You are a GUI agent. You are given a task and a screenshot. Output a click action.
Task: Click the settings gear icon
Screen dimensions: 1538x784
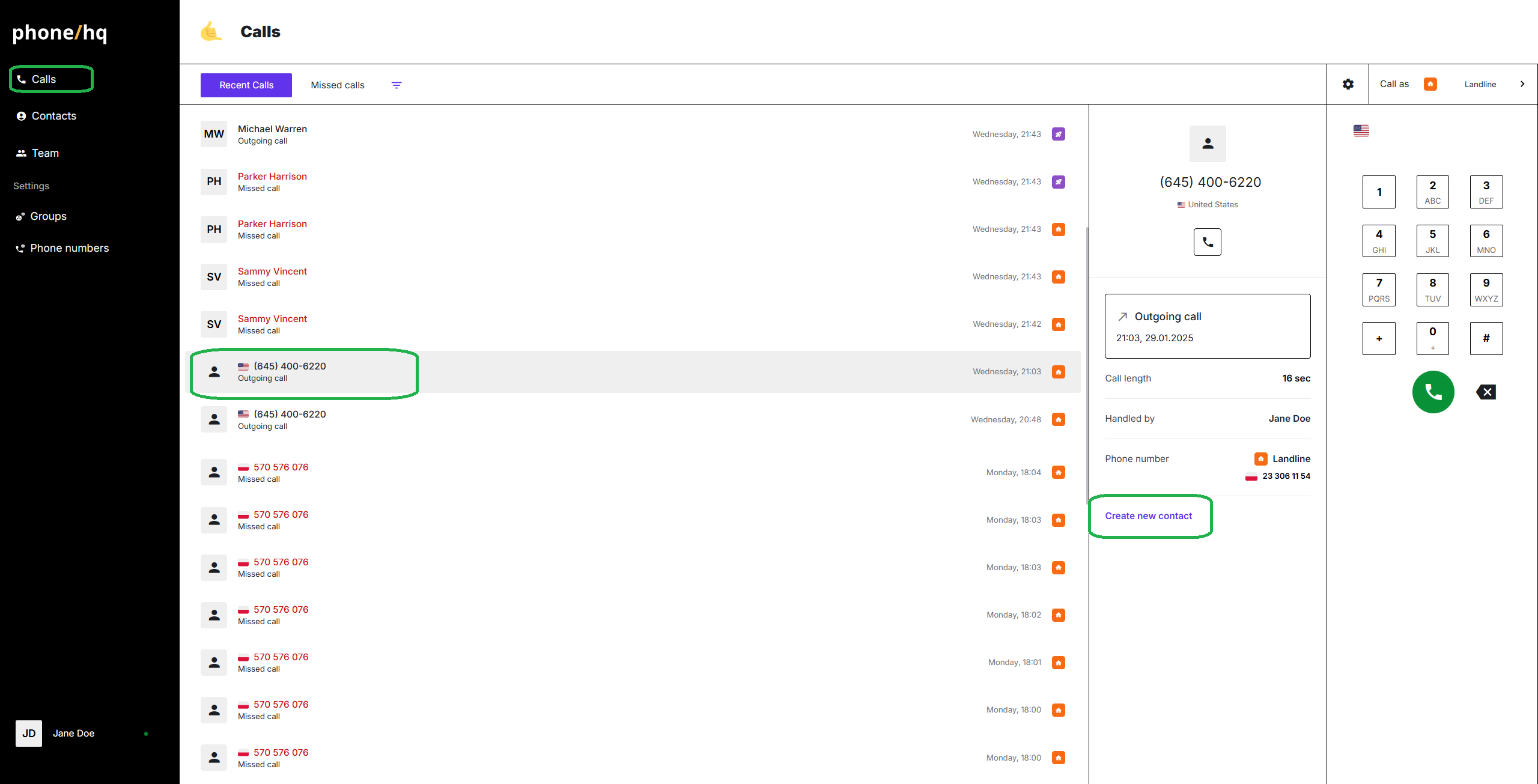[1348, 84]
